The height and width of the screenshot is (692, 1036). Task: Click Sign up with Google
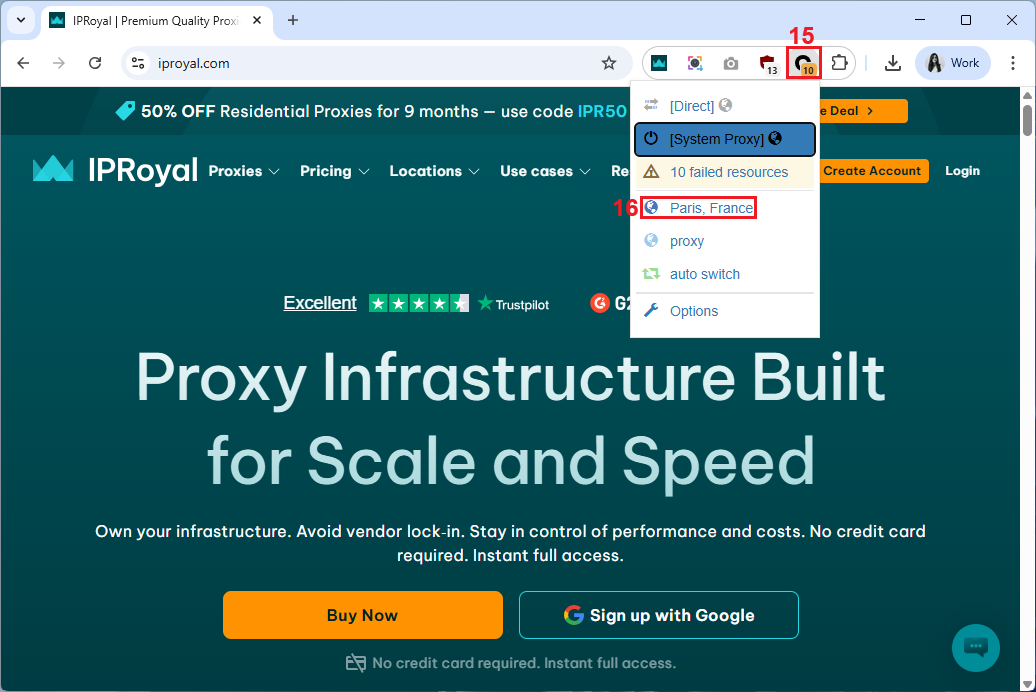point(658,615)
